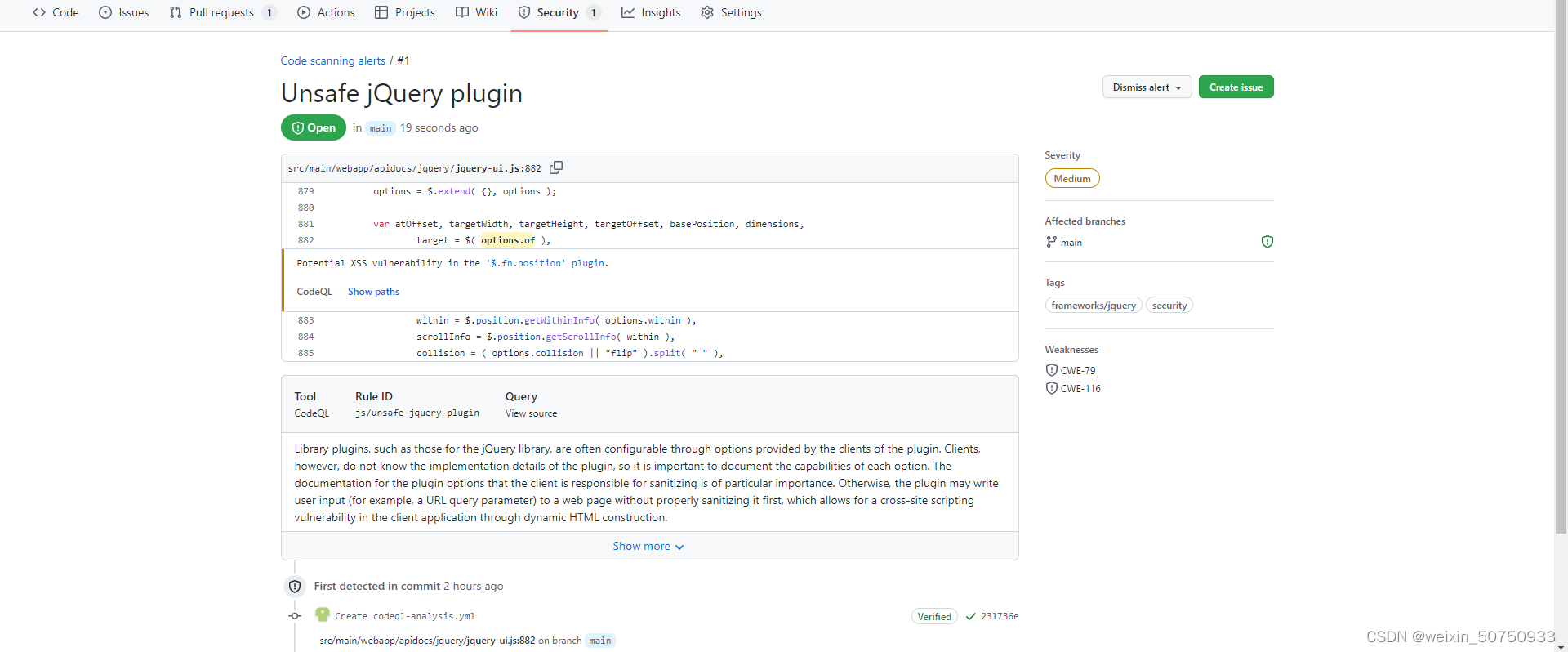
Task: Open the Wiki tab
Action: 476,12
